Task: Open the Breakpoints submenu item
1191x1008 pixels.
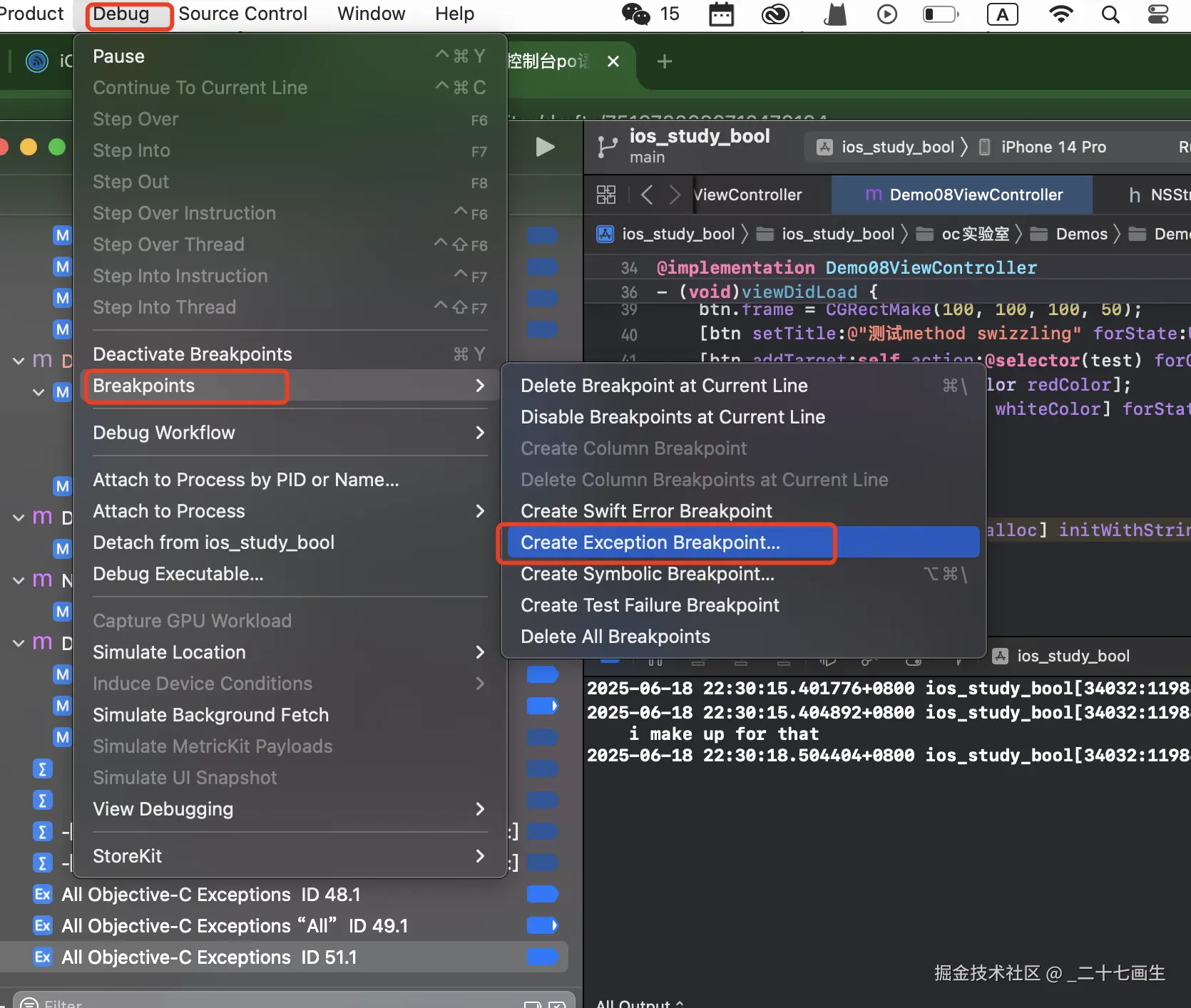Action: point(290,386)
